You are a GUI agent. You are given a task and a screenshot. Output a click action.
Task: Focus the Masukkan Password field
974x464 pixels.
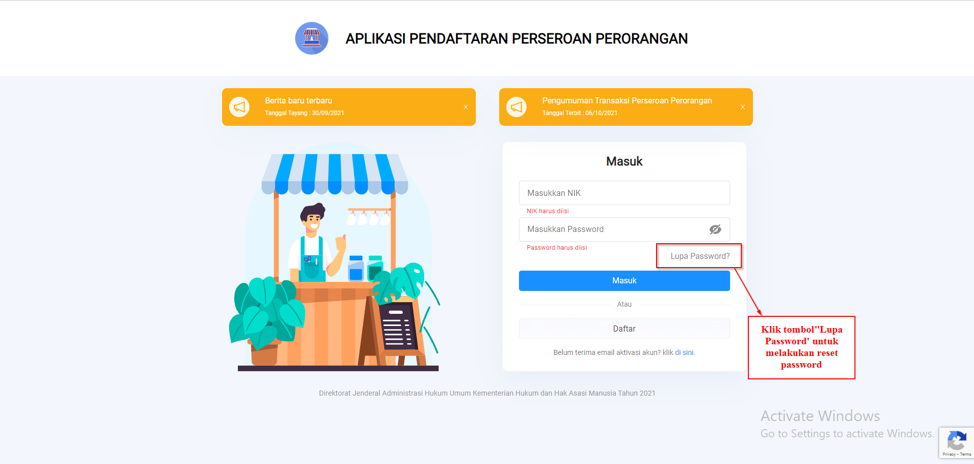click(624, 229)
